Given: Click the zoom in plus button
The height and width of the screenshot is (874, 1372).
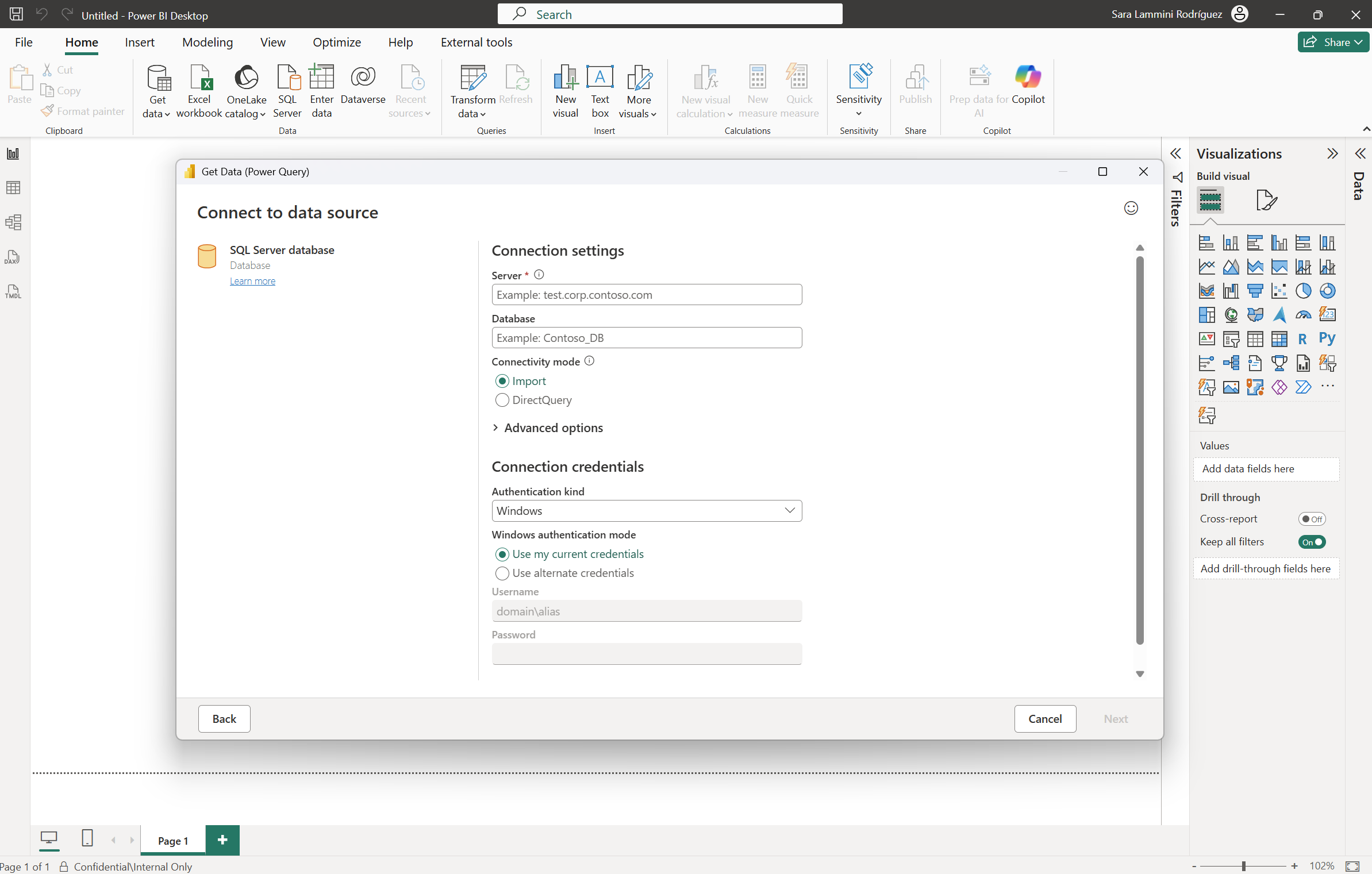Looking at the screenshot, I should click(x=1294, y=866).
